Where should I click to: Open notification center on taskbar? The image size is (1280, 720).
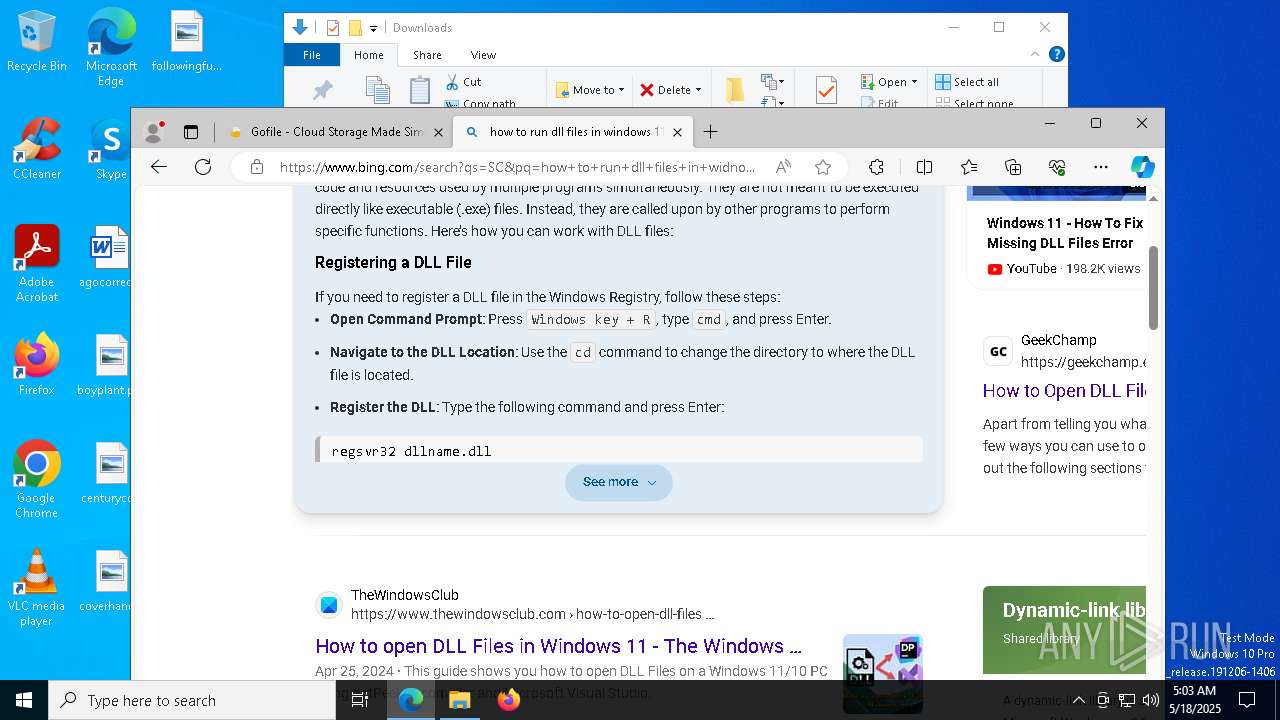[1247, 700]
